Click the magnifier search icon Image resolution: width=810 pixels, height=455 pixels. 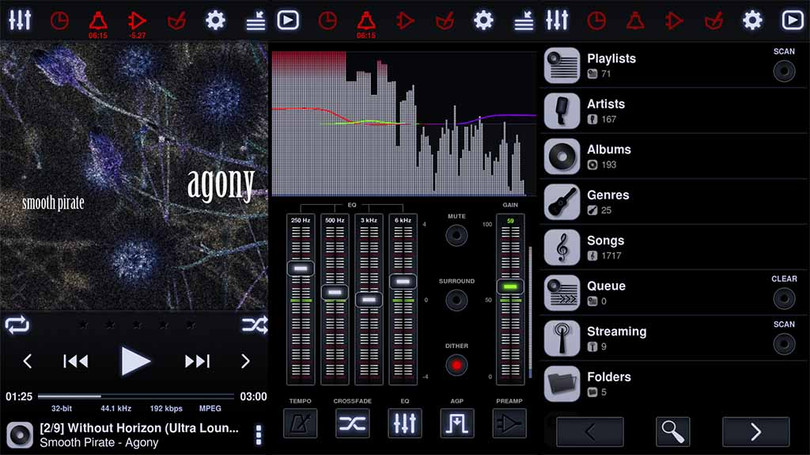pos(672,432)
